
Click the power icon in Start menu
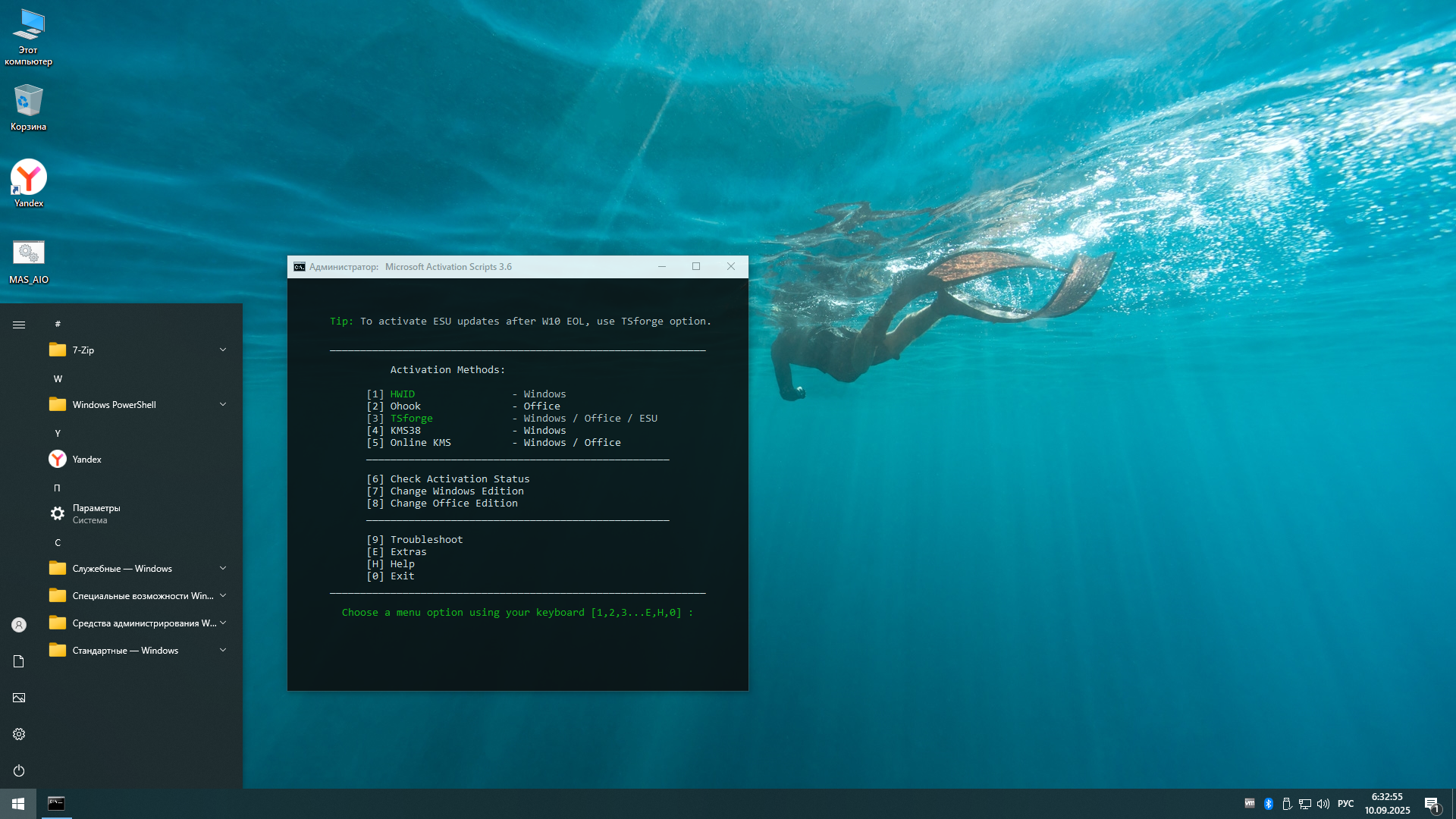[x=19, y=770]
